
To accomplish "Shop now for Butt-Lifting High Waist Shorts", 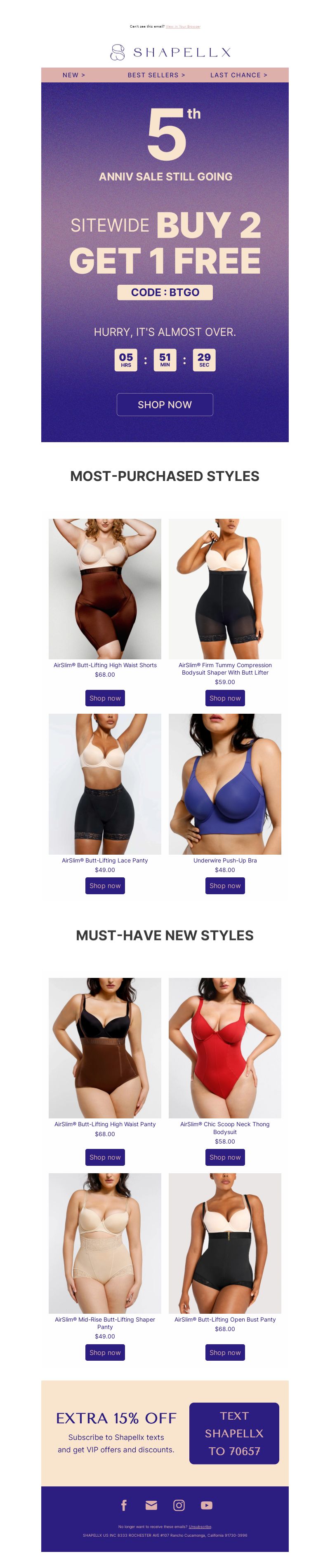I will point(105,698).
